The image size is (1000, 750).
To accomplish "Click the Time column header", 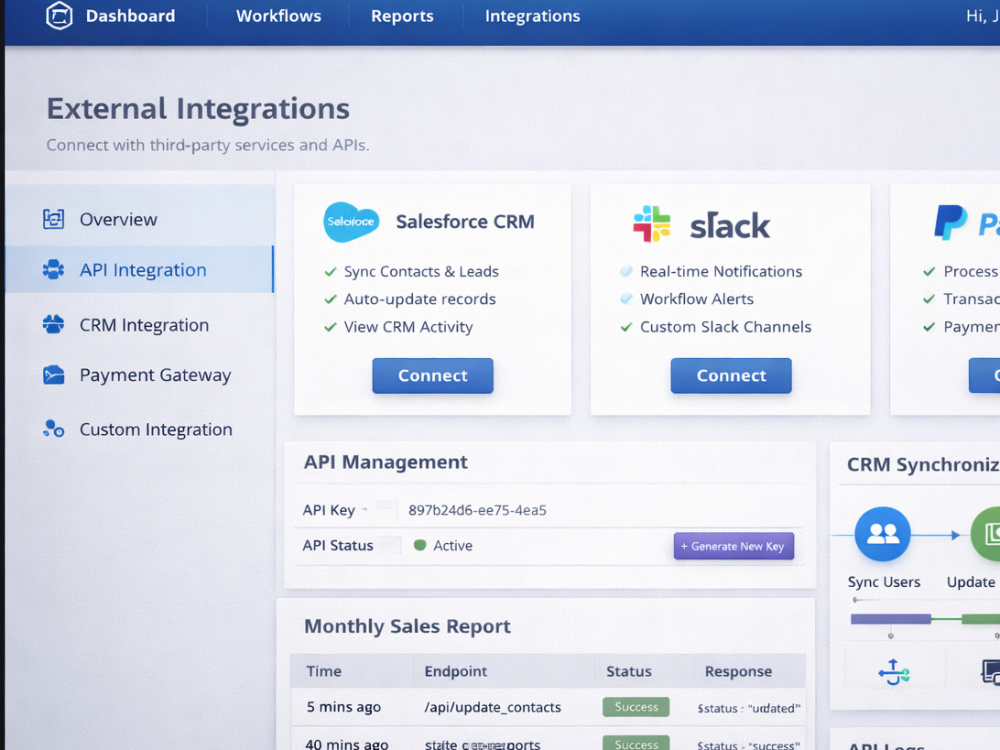I will 323,671.
